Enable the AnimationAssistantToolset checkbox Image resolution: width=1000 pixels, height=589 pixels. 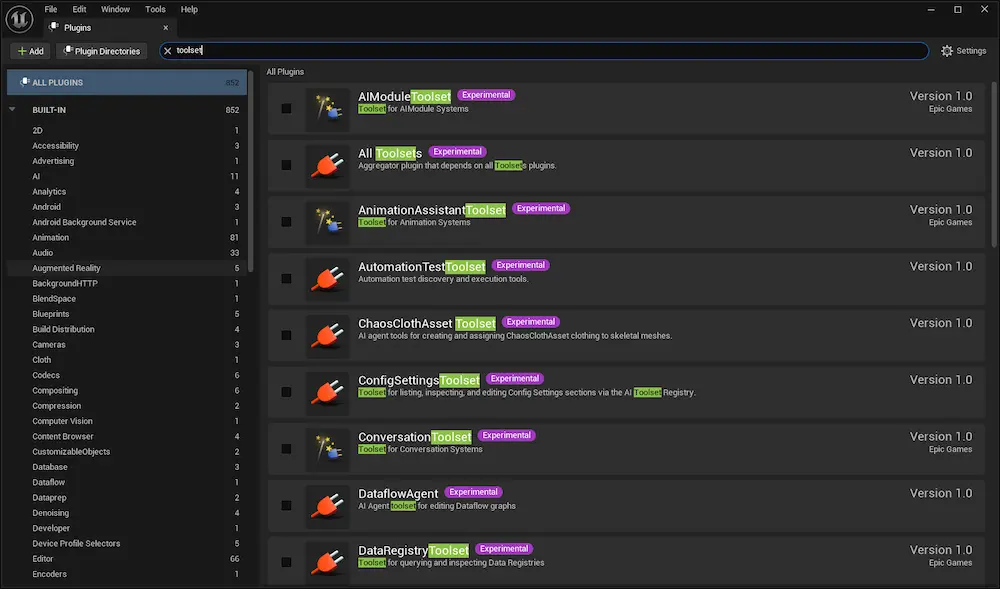tap(286, 222)
